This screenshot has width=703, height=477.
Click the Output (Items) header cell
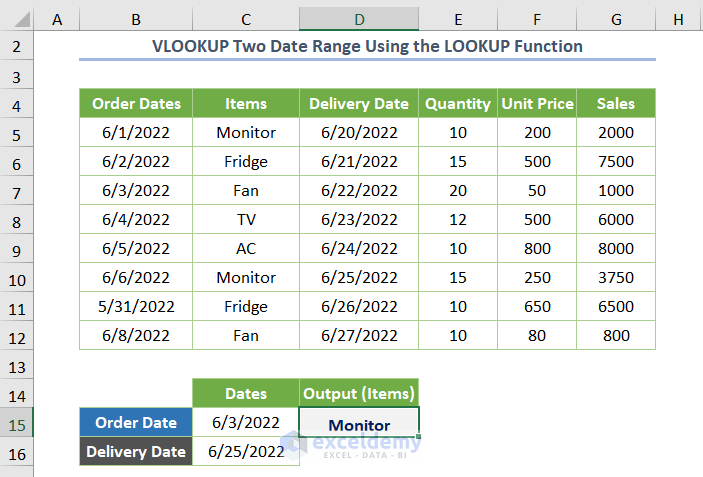tap(359, 394)
